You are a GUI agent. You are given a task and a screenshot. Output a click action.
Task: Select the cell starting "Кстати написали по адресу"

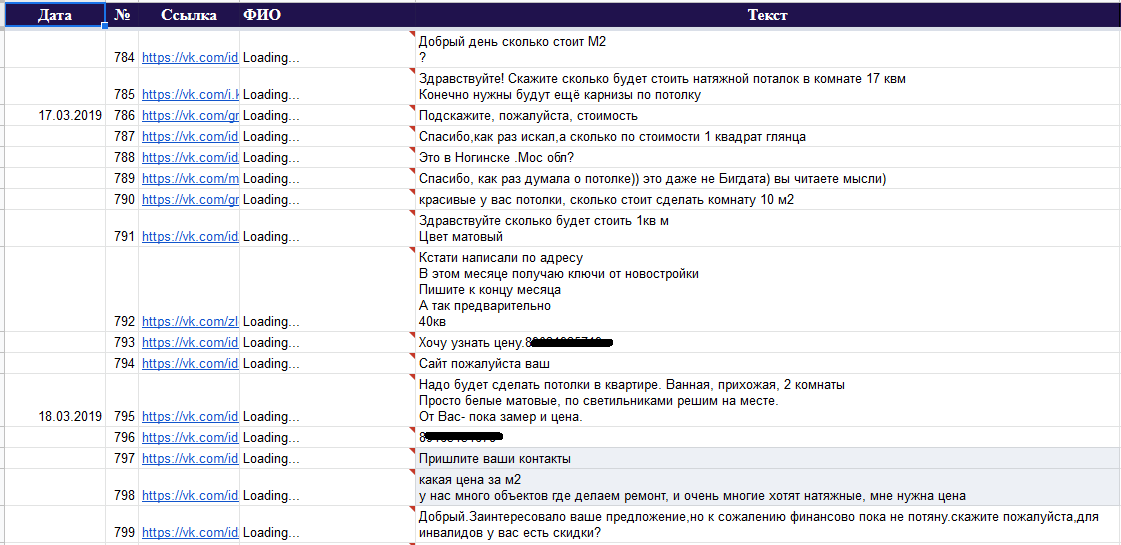point(768,289)
